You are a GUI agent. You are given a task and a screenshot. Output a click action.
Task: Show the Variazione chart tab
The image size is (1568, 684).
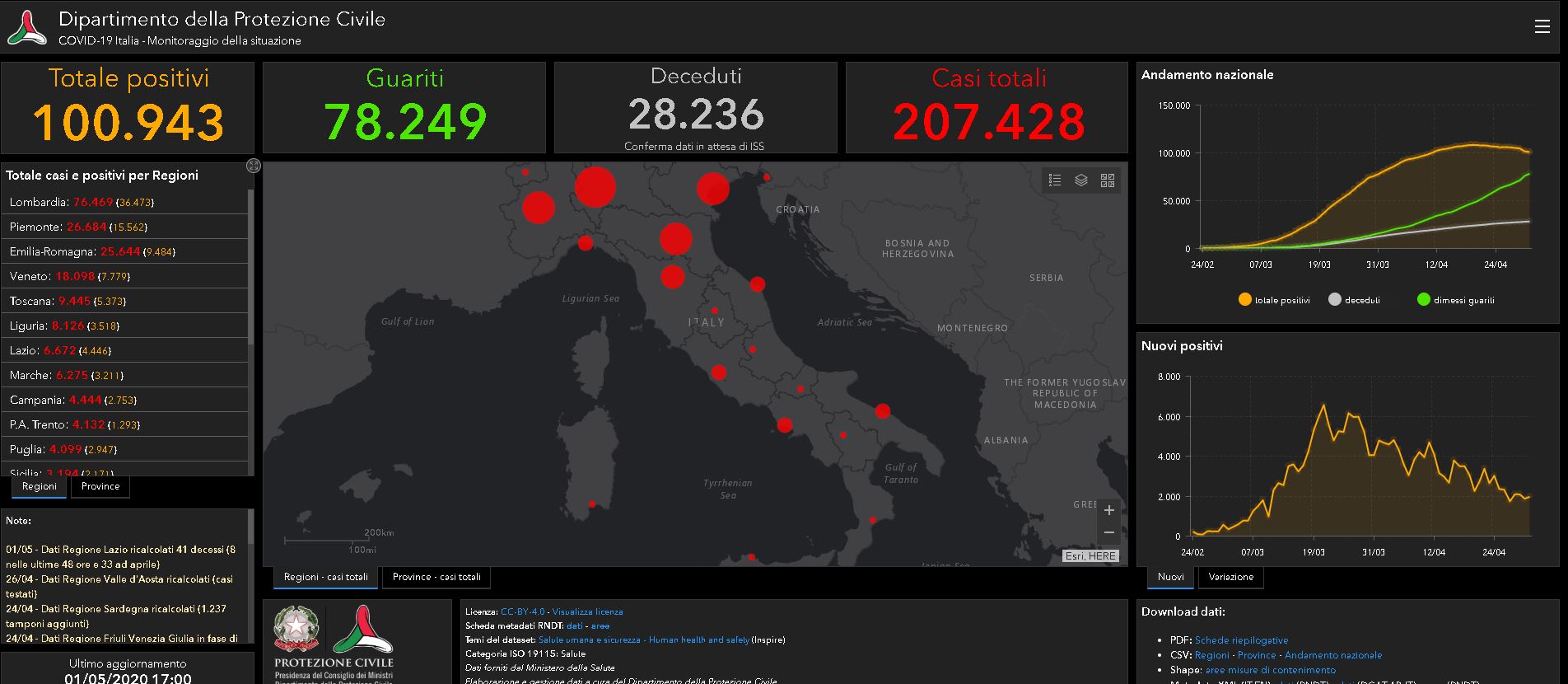coord(1230,577)
